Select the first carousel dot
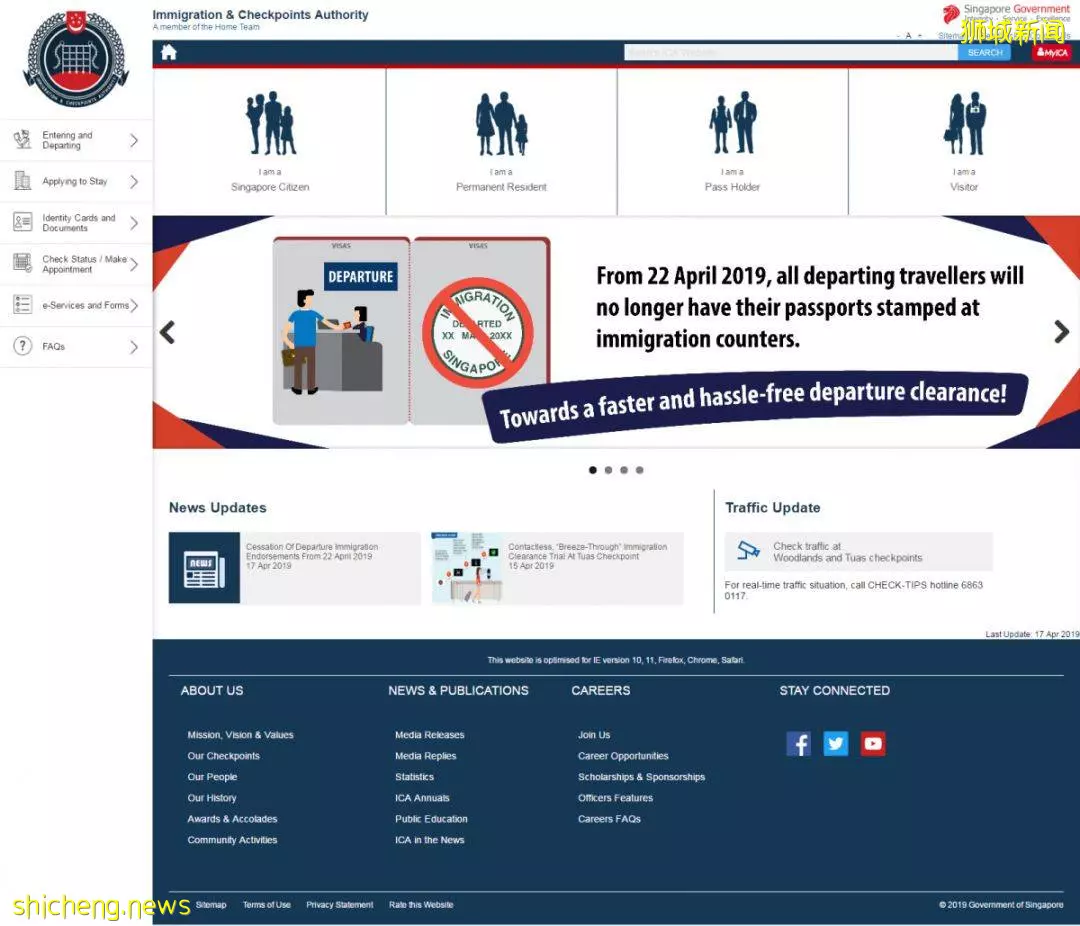This screenshot has width=1080, height=926. pos(592,470)
